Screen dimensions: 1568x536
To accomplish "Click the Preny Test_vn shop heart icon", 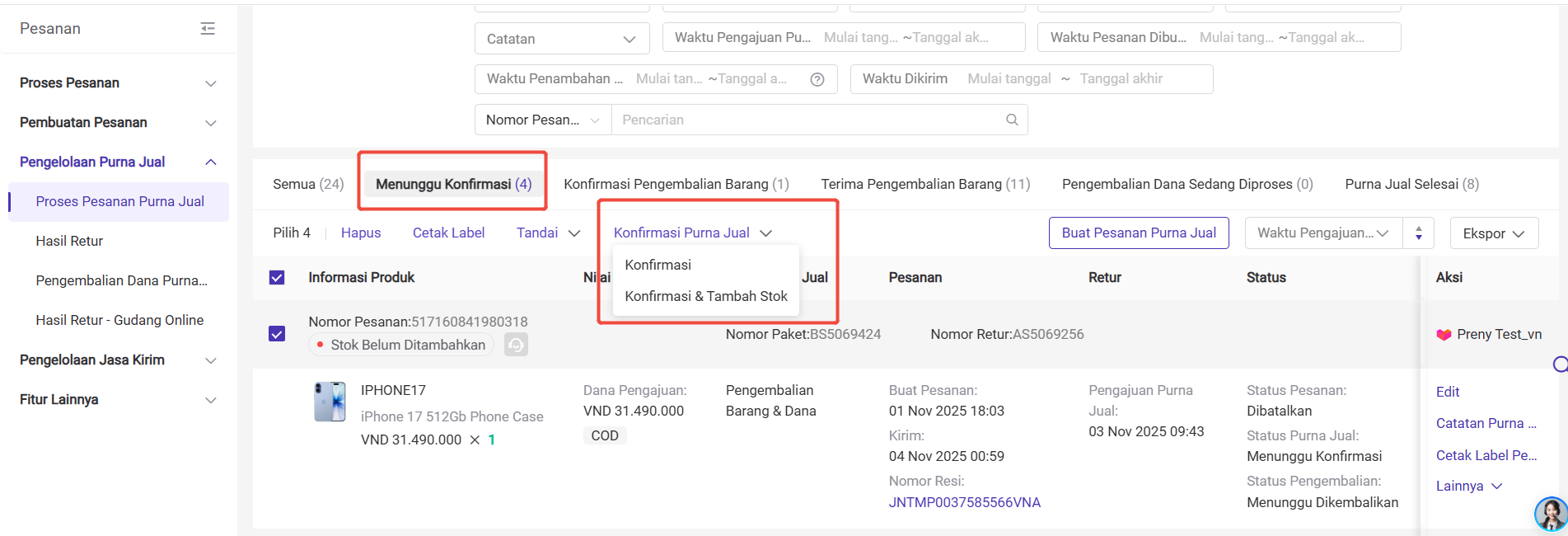I will pyautogui.click(x=1444, y=334).
